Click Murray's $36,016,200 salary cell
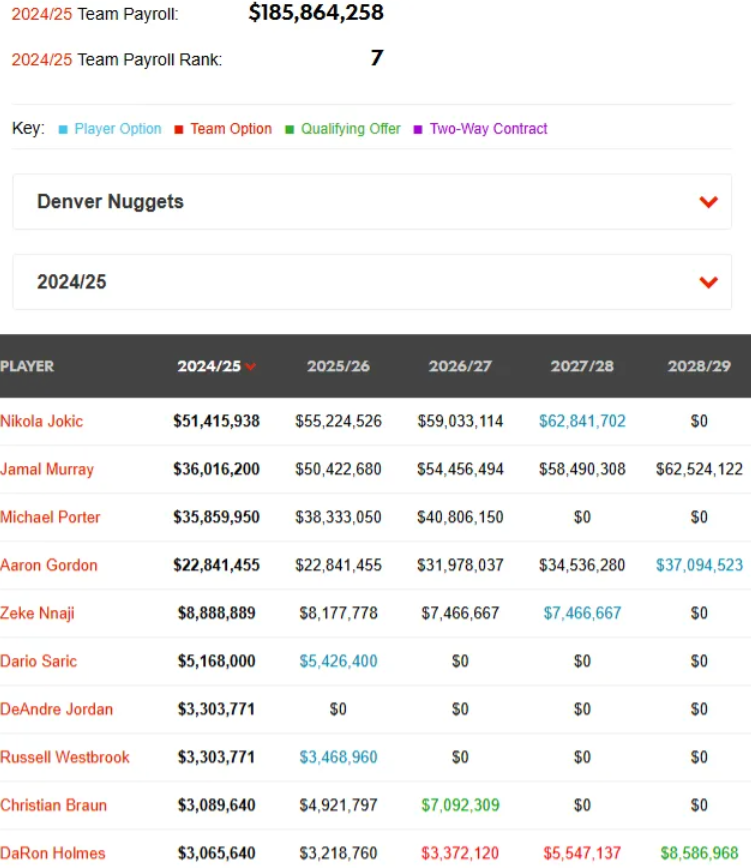 coord(216,469)
